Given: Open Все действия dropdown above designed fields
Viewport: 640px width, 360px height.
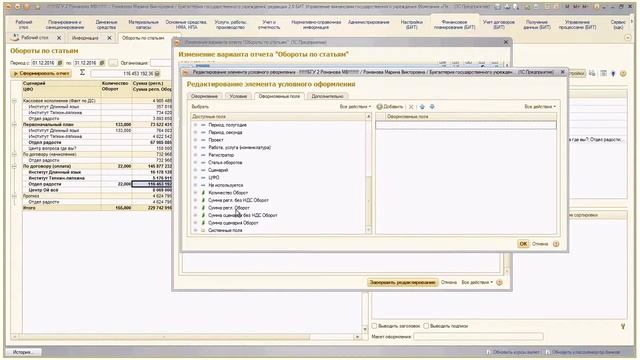Looking at the screenshot, I should (x=540, y=107).
